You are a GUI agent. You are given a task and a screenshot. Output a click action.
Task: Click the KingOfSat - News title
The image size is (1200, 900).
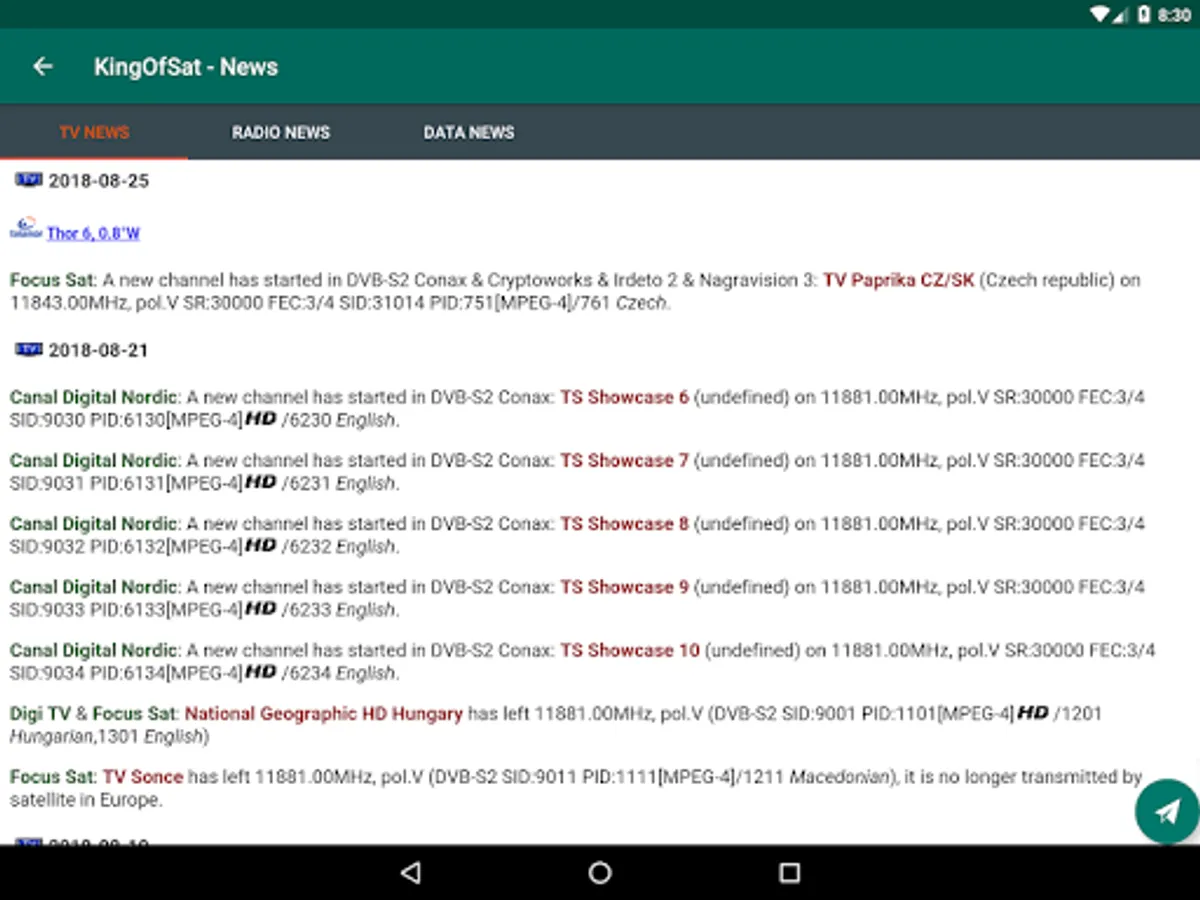(186, 67)
